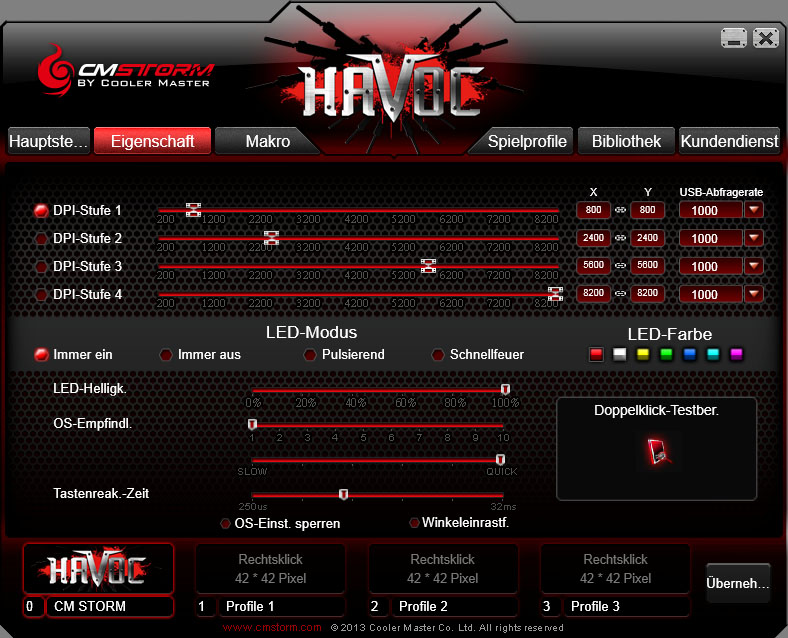
Task: Select DPI-Stufe 1 radio button
Action: click(x=41, y=210)
